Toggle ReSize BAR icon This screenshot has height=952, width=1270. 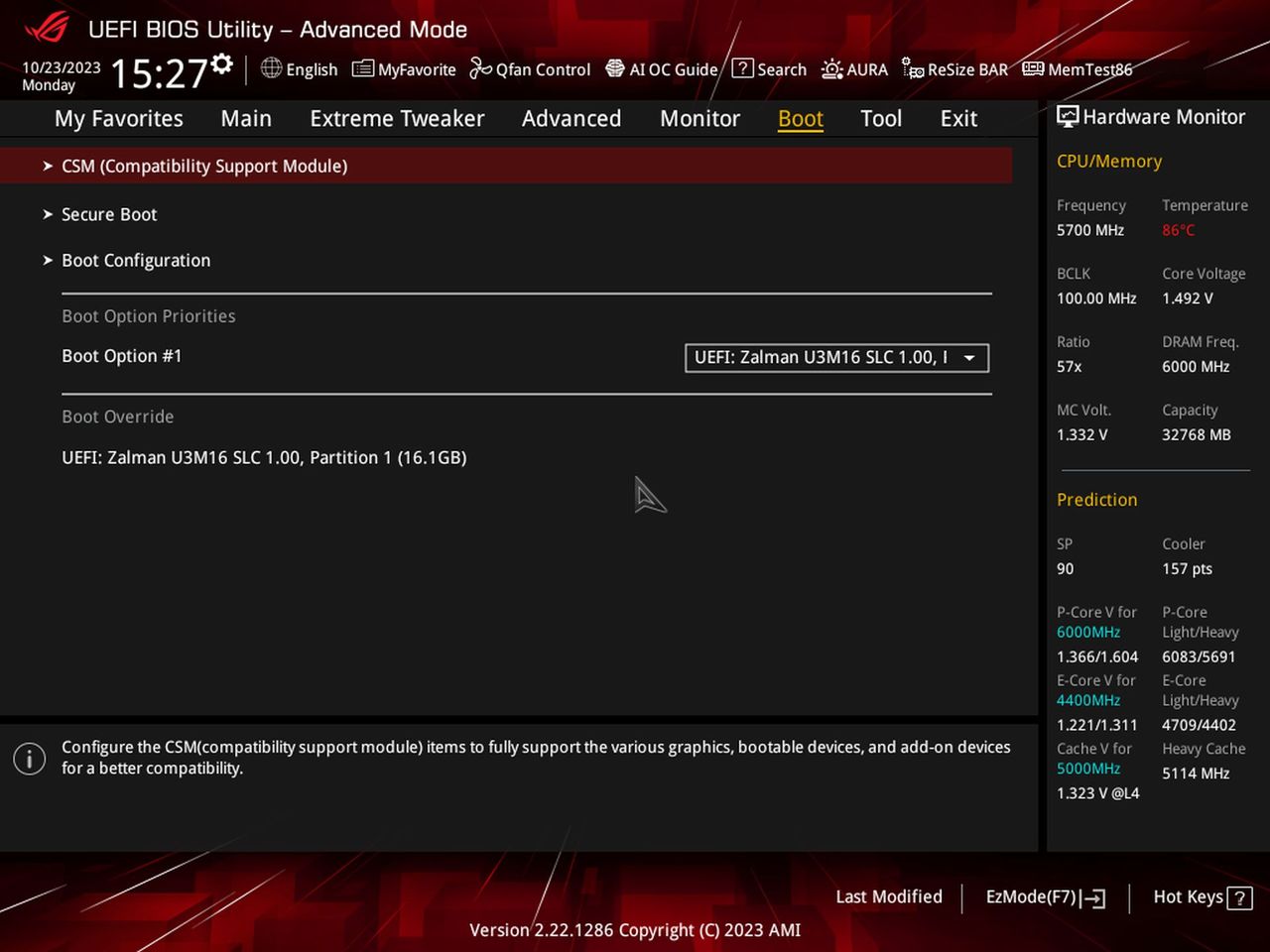pyautogui.click(x=913, y=68)
